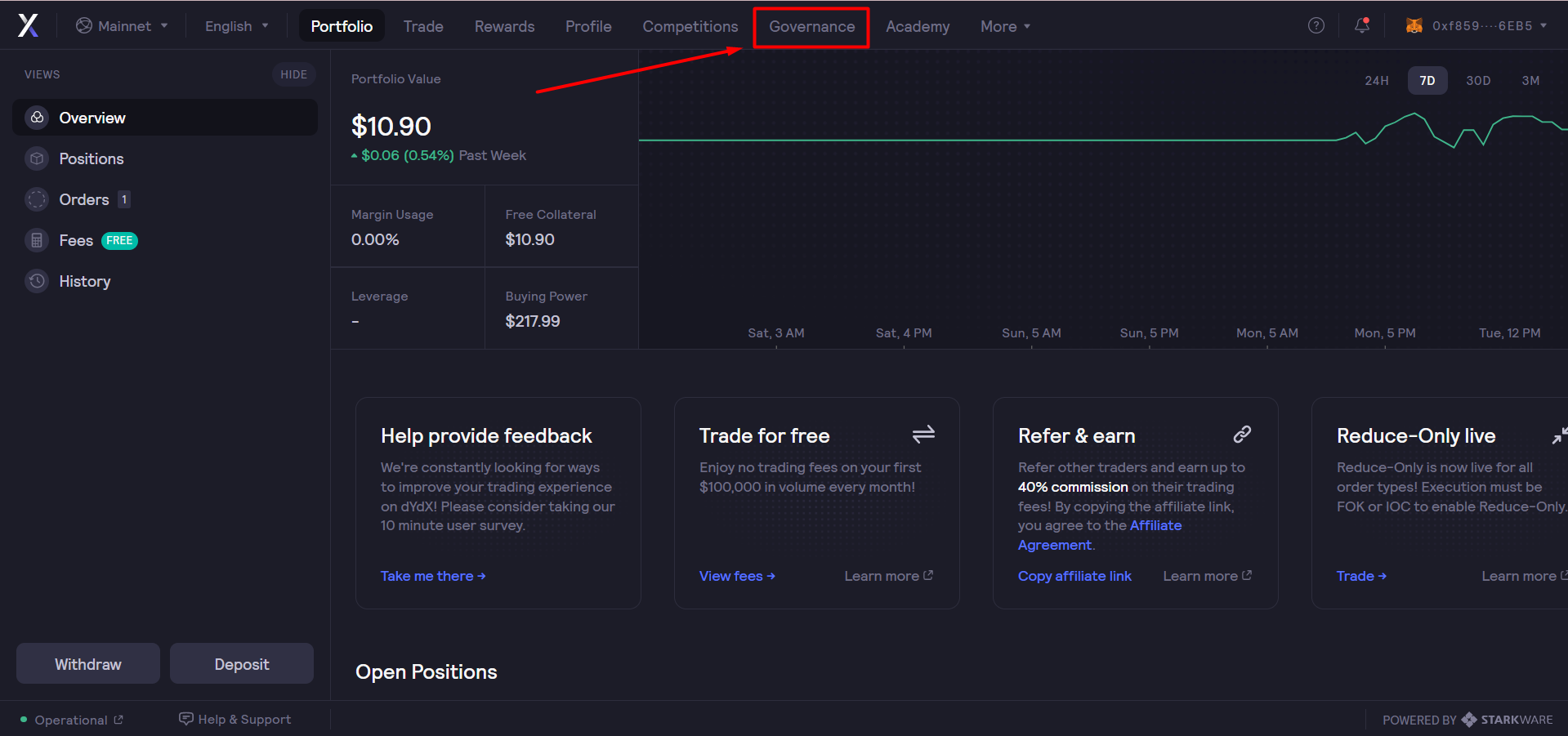Hide the Views sidebar
Image resolution: width=1568 pixels, height=736 pixels.
point(293,74)
